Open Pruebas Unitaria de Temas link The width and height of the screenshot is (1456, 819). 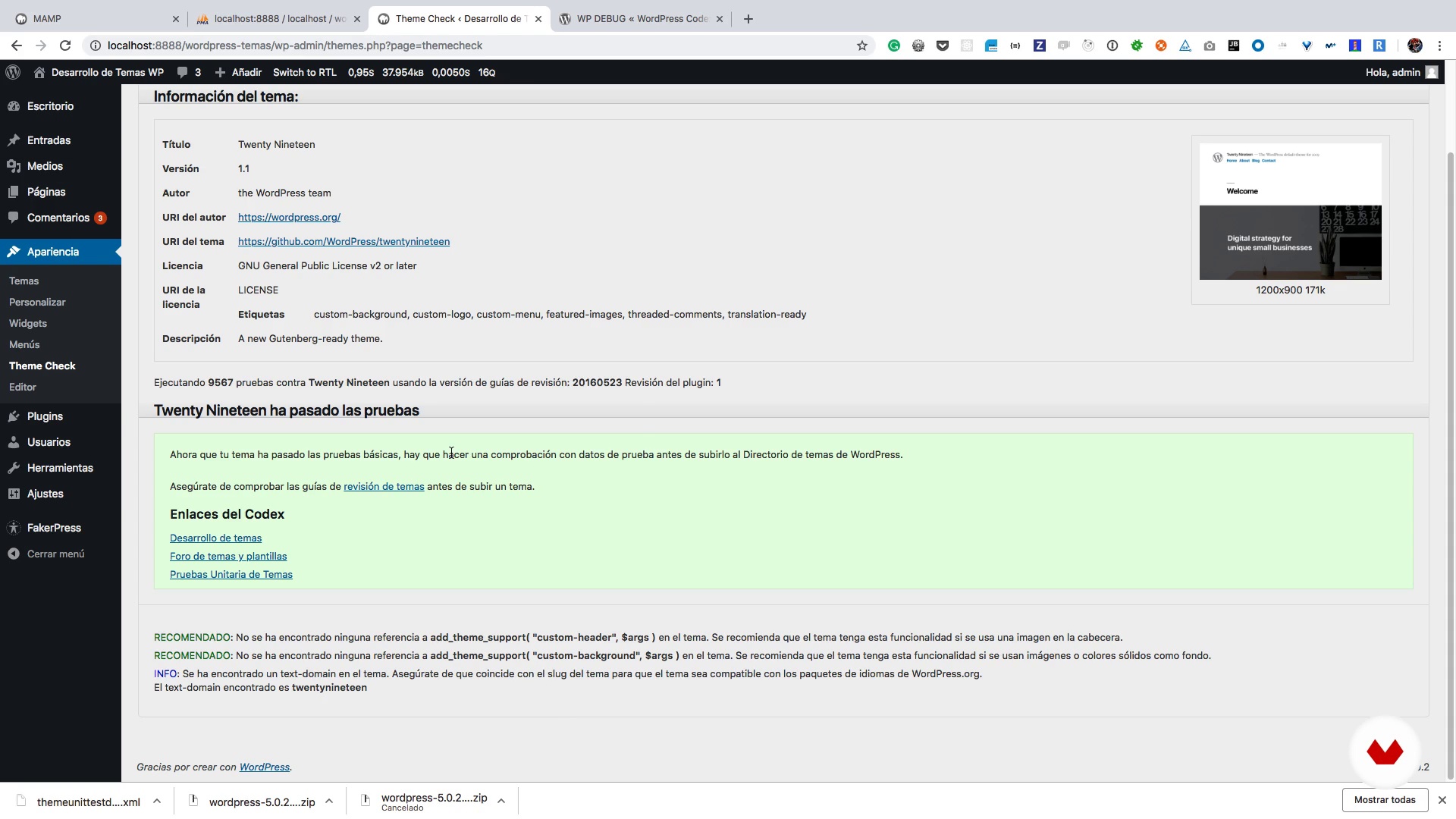(x=231, y=574)
